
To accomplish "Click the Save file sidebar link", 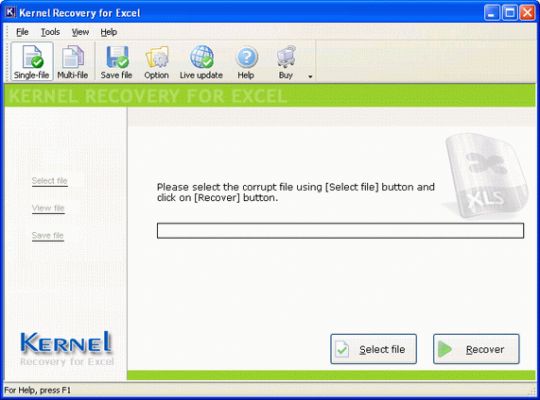I will coord(48,235).
